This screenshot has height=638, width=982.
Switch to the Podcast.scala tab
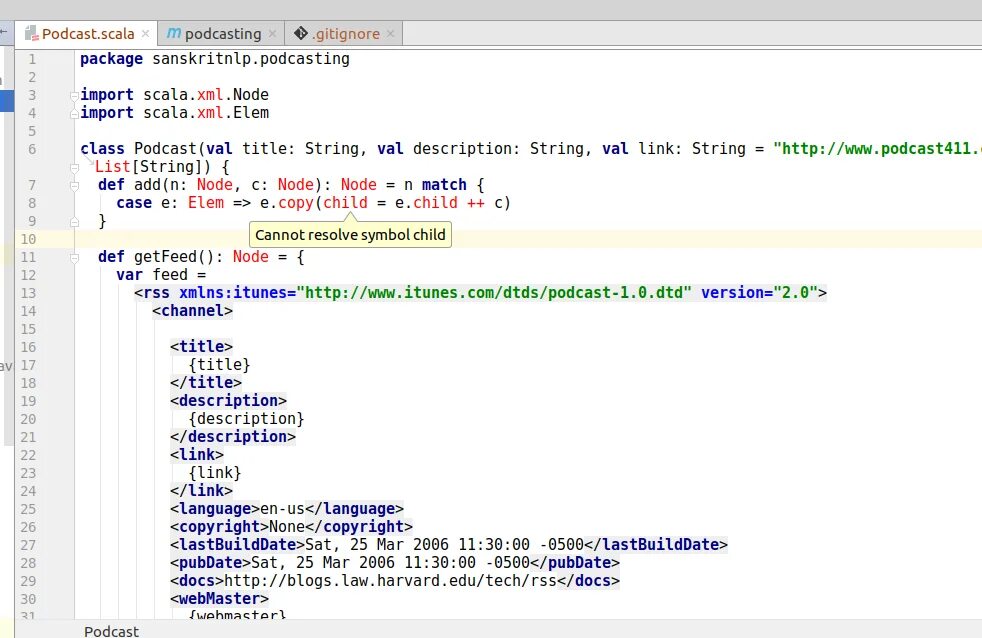pyautogui.click(x=86, y=34)
